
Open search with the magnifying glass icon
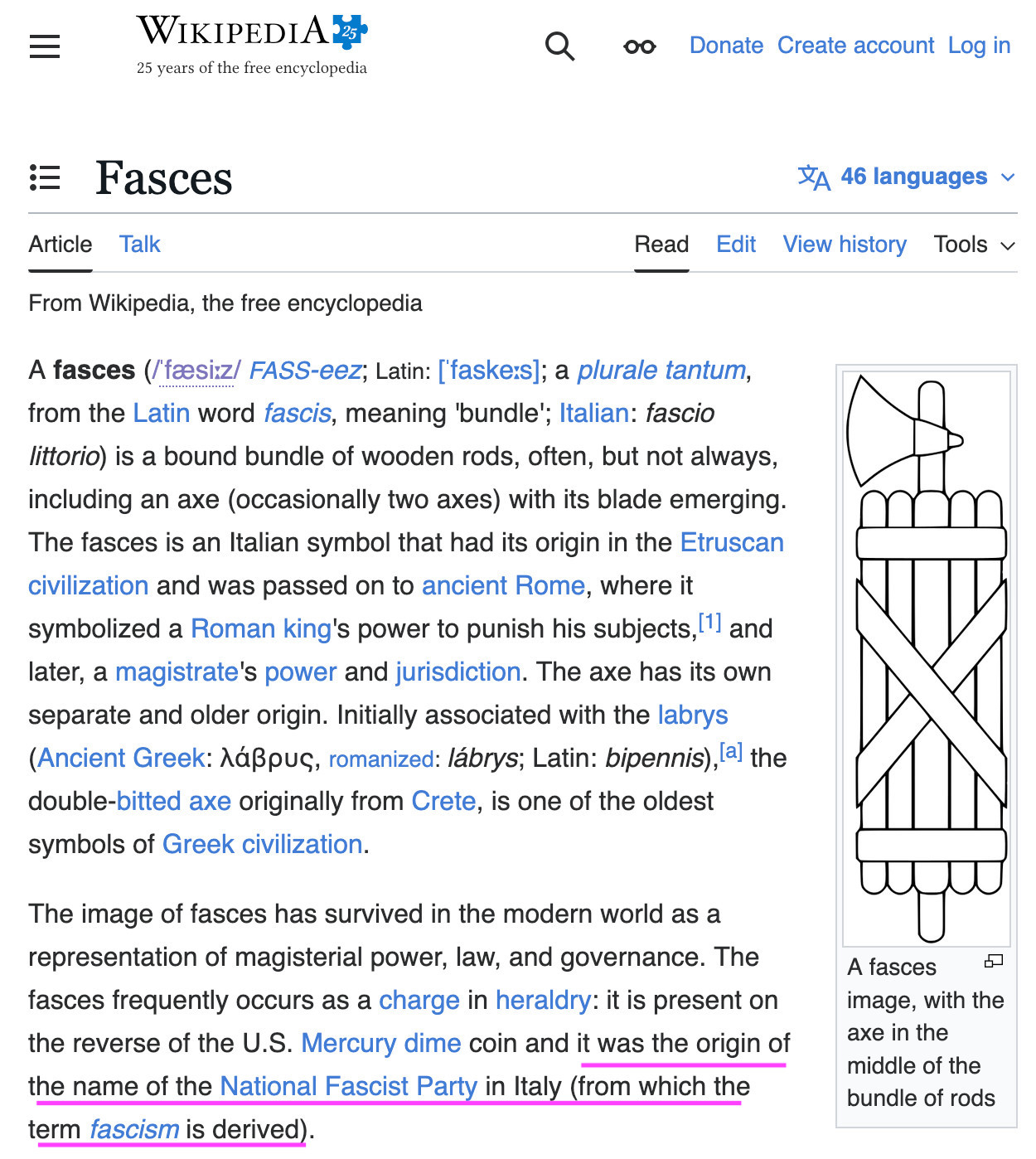[559, 46]
